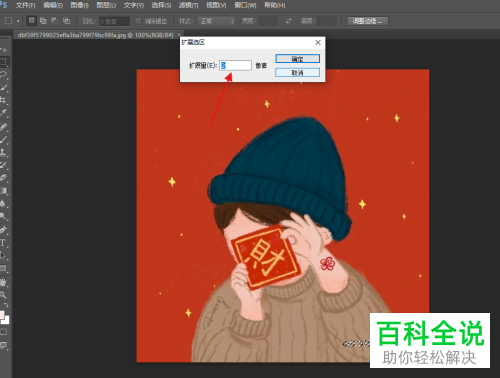This screenshot has height=378, width=500.
Task: Click 取消 in the 扩展选区 dialog
Action: click(297, 72)
